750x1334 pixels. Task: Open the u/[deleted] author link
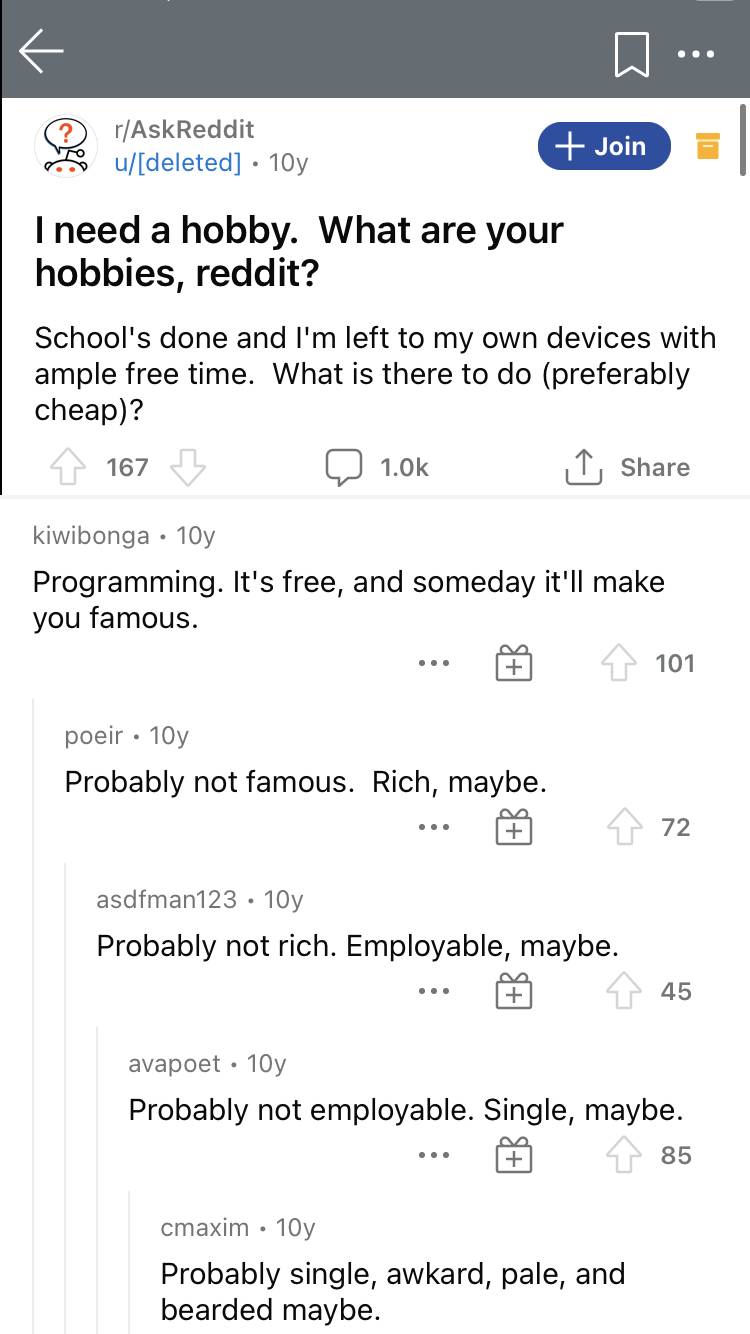pyautogui.click(x=179, y=161)
